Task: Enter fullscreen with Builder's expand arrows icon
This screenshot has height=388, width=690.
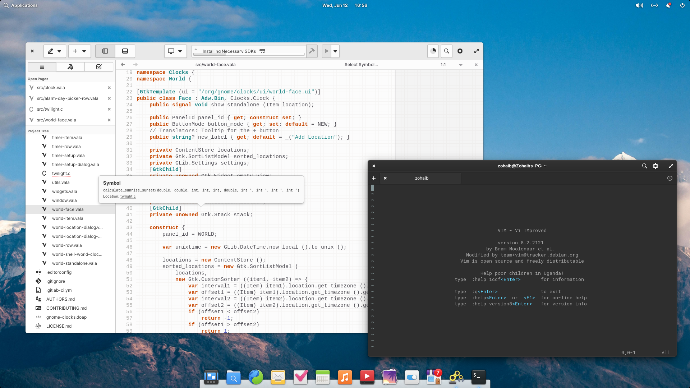Action: pyautogui.click(x=476, y=51)
